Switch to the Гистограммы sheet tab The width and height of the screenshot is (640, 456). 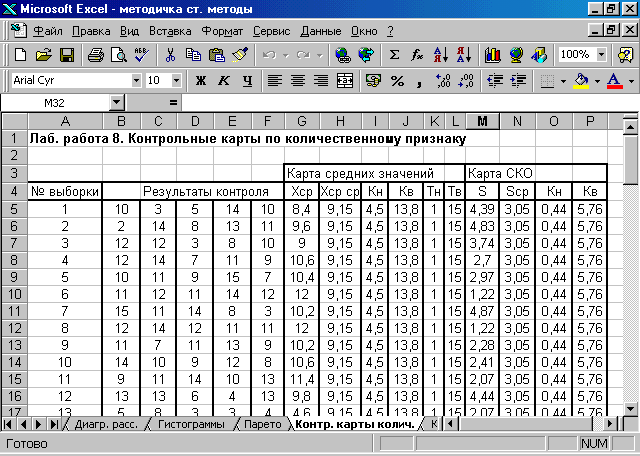(x=191, y=424)
